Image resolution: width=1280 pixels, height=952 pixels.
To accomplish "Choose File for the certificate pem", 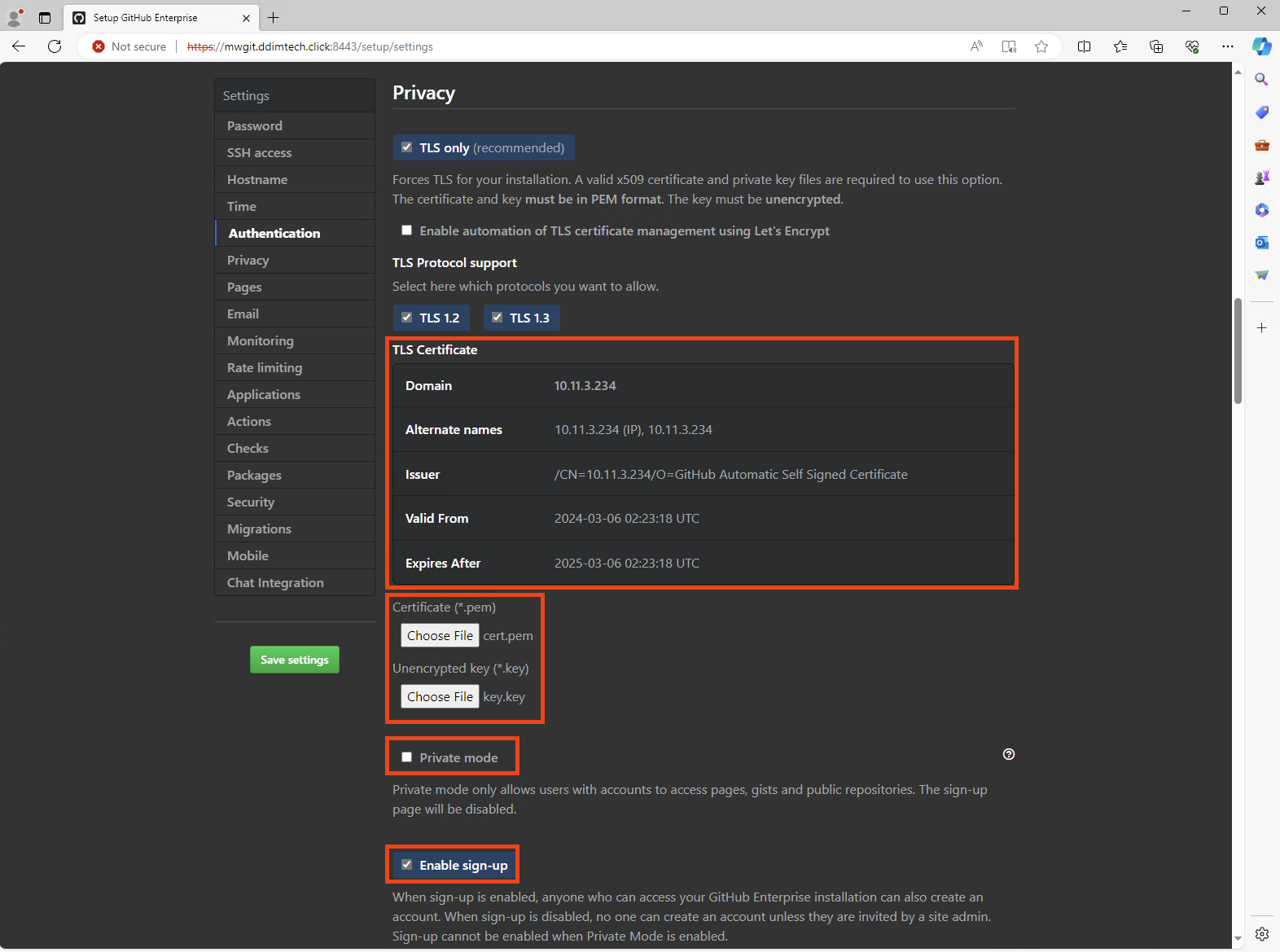I will [440, 635].
